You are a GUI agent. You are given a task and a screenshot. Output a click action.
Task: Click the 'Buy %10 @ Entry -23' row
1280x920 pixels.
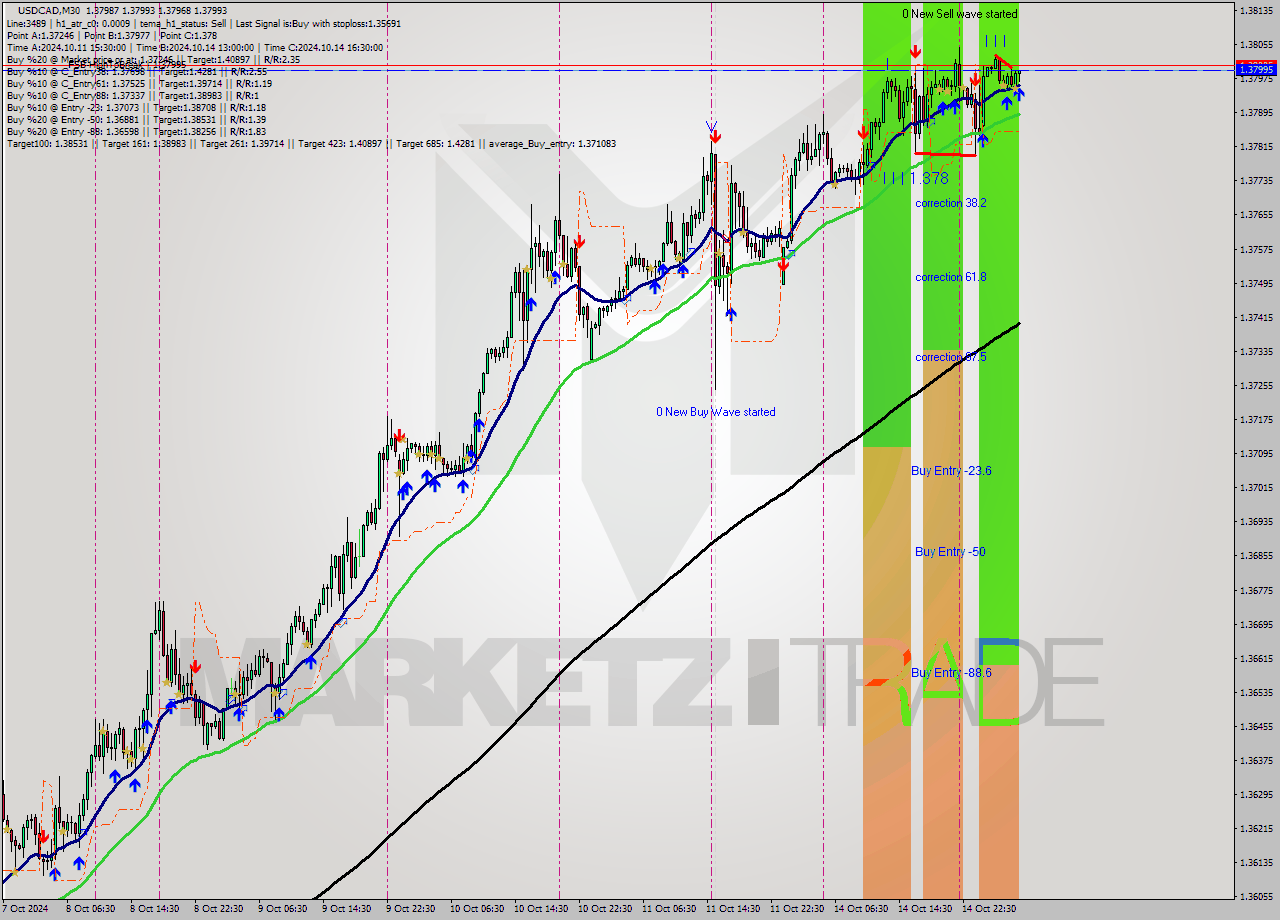(x=136, y=108)
